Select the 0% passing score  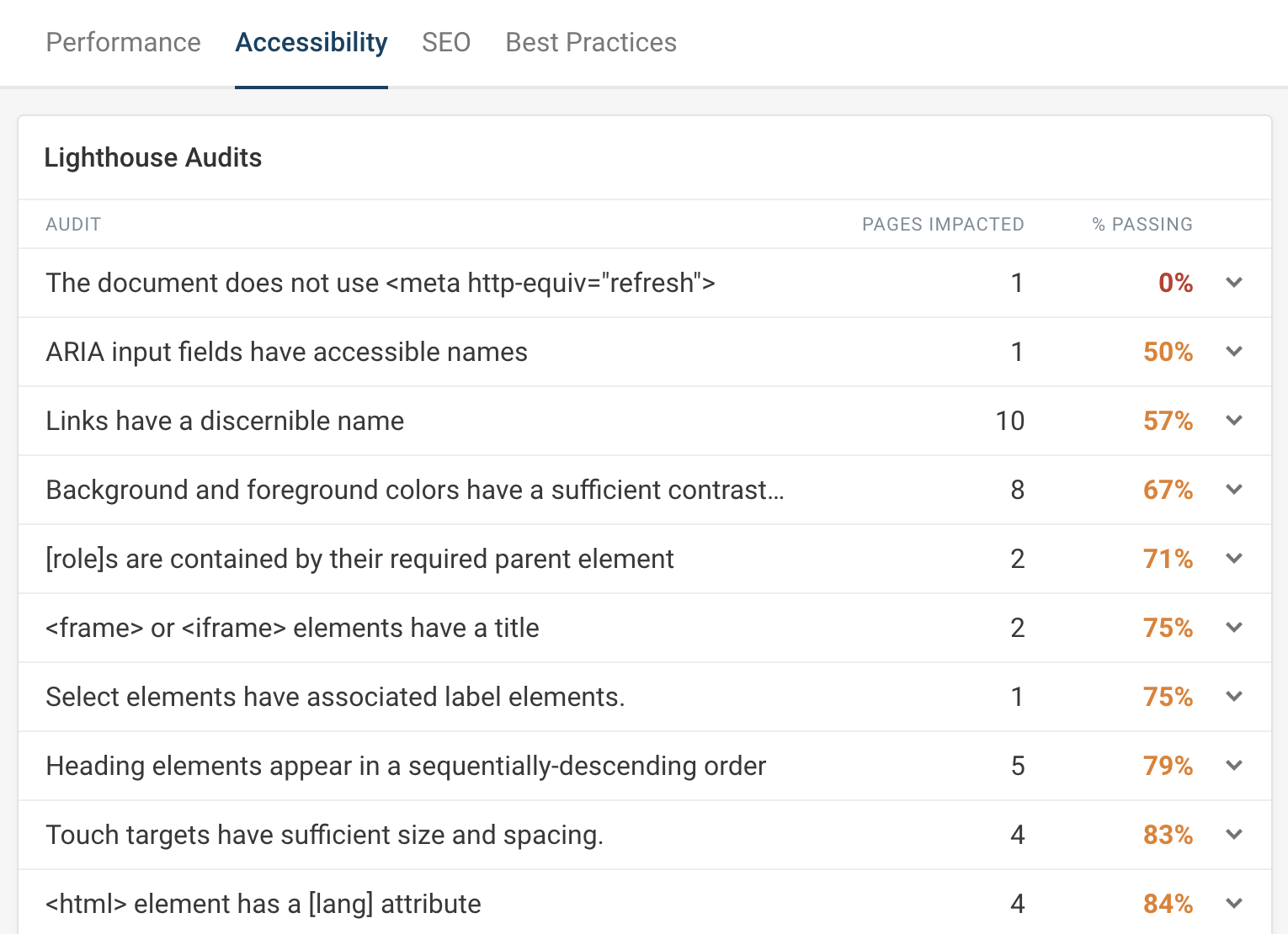pyautogui.click(x=1175, y=283)
